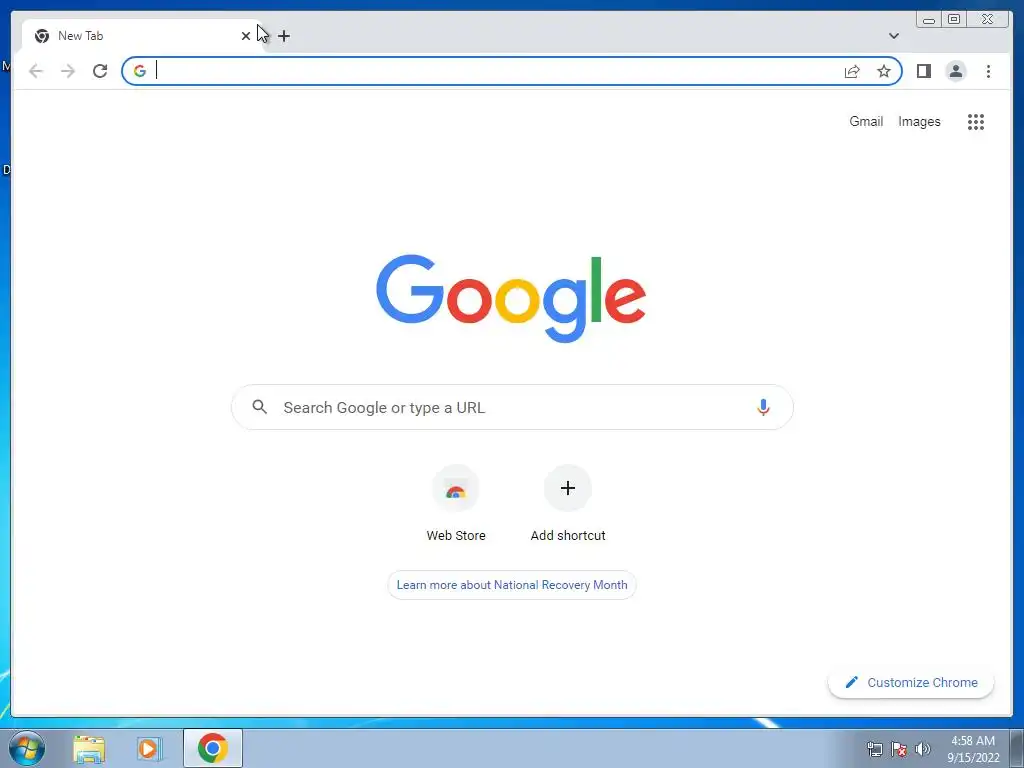1024x768 pixels.
Task: Open Images link
Action: tap(919, 121)
